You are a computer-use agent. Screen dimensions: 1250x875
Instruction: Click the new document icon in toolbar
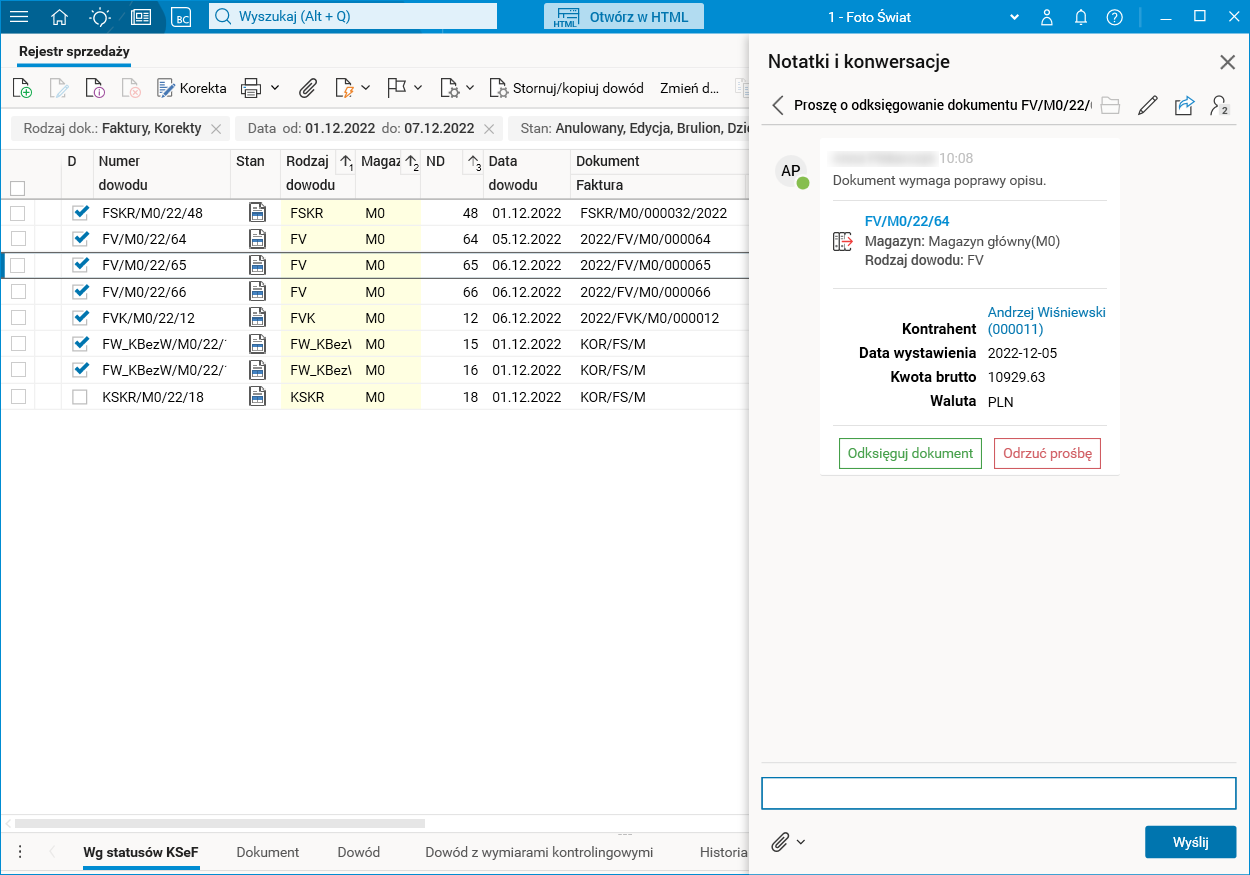tap(22, 88)
